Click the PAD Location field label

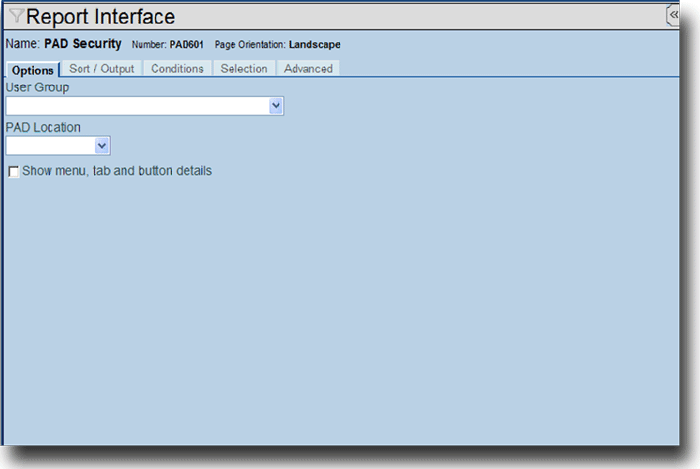(x=43, y=128)
